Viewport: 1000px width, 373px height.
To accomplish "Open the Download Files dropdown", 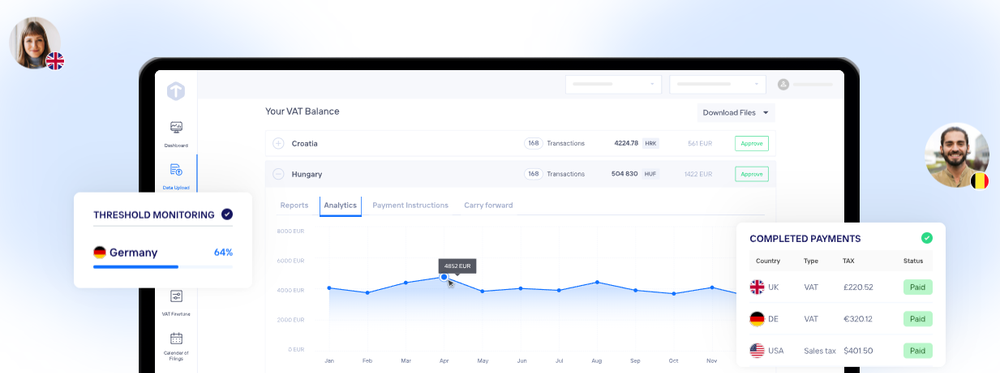I will (x=736, y=113).
